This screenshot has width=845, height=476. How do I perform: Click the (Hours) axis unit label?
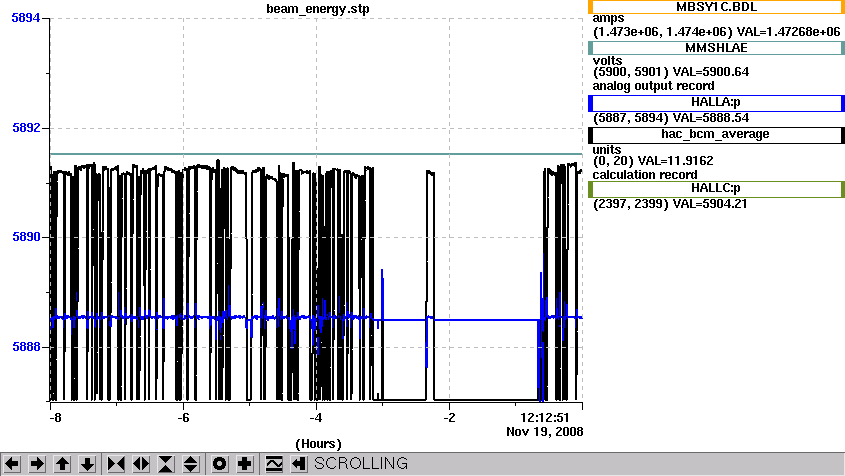click(318, 444)
